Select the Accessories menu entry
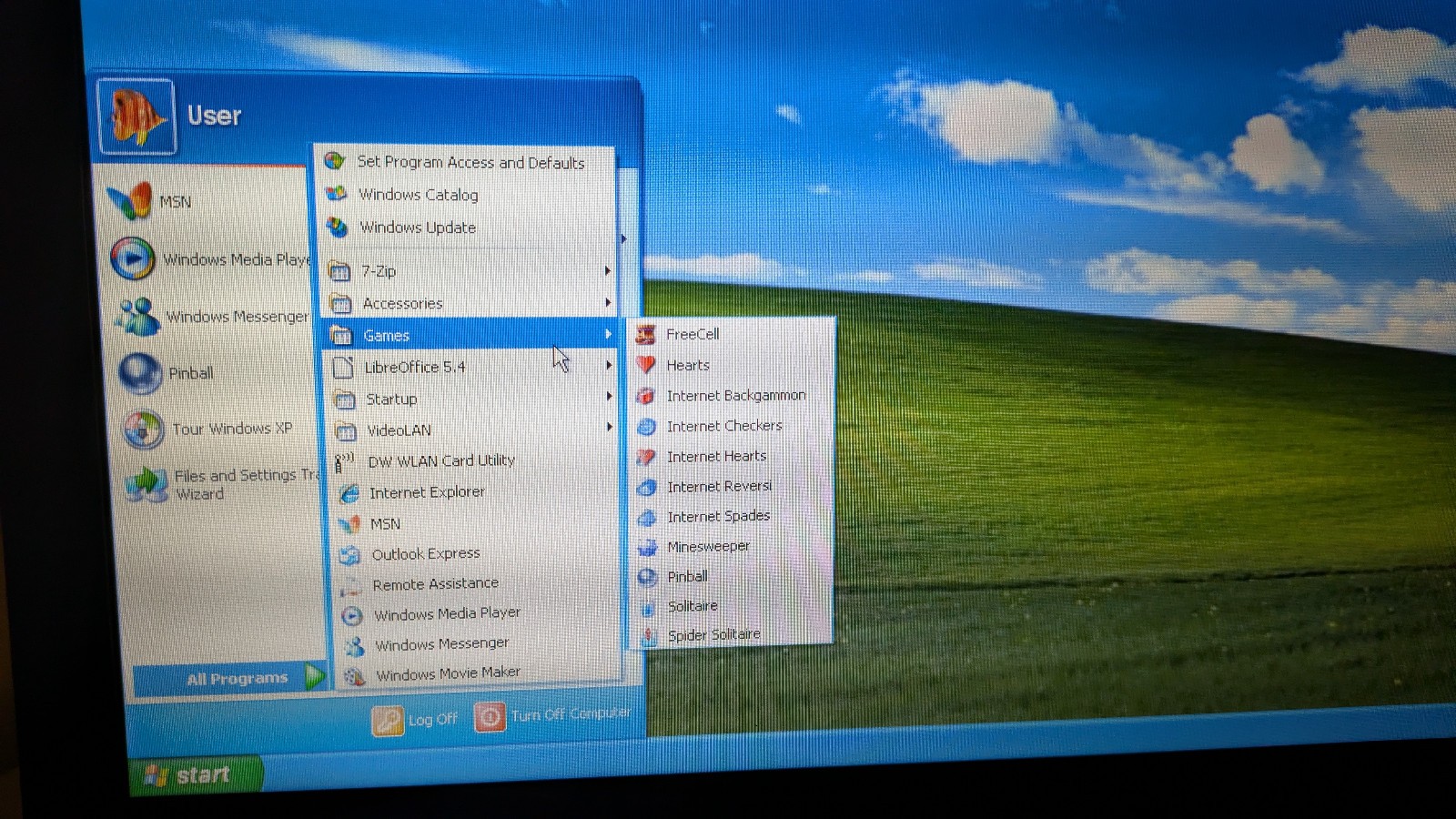The width and height of the screenshot is (1456, 819). pyautogui.click(x=470, y=303)
